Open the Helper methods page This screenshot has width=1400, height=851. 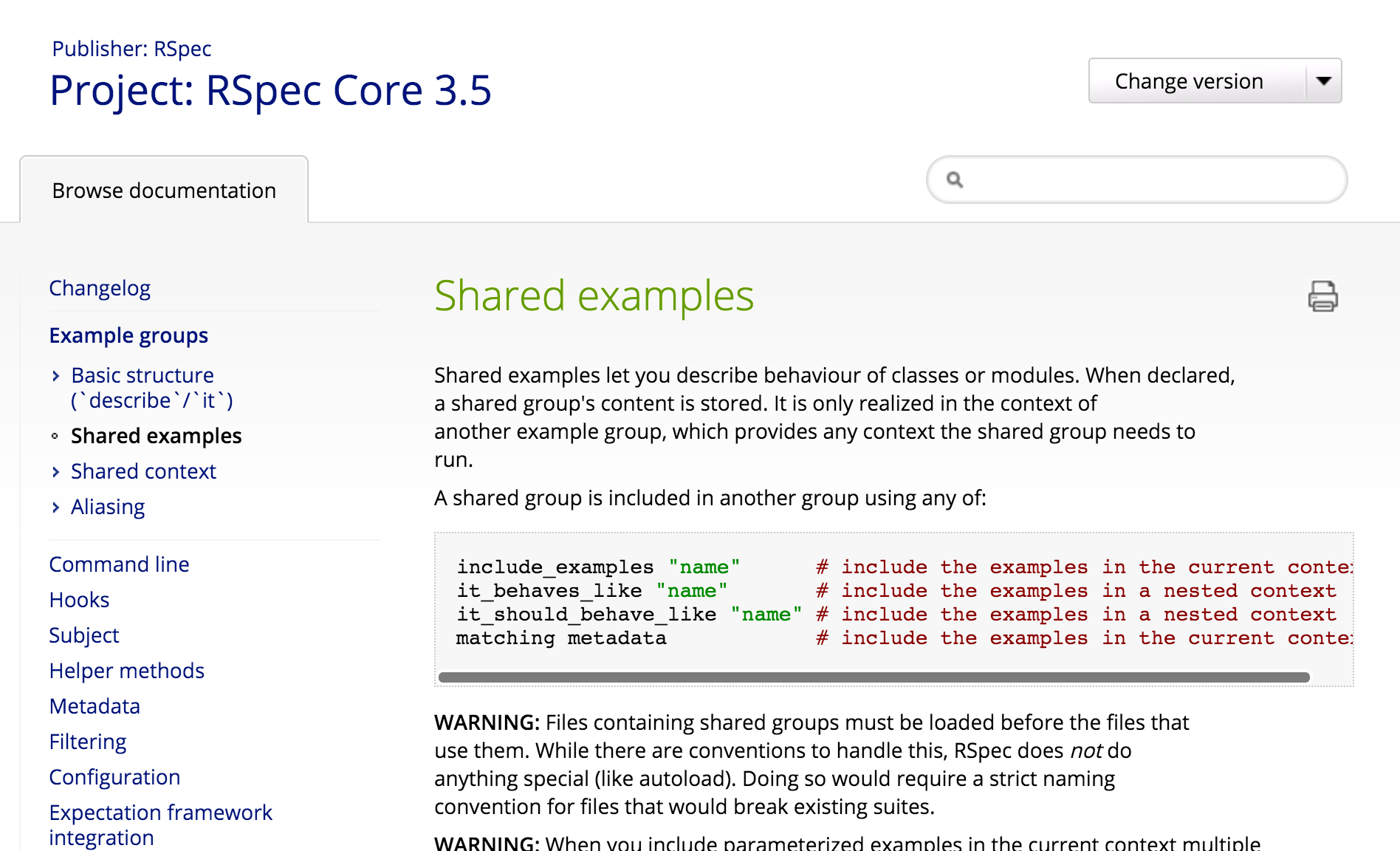(x=126, y=671)
